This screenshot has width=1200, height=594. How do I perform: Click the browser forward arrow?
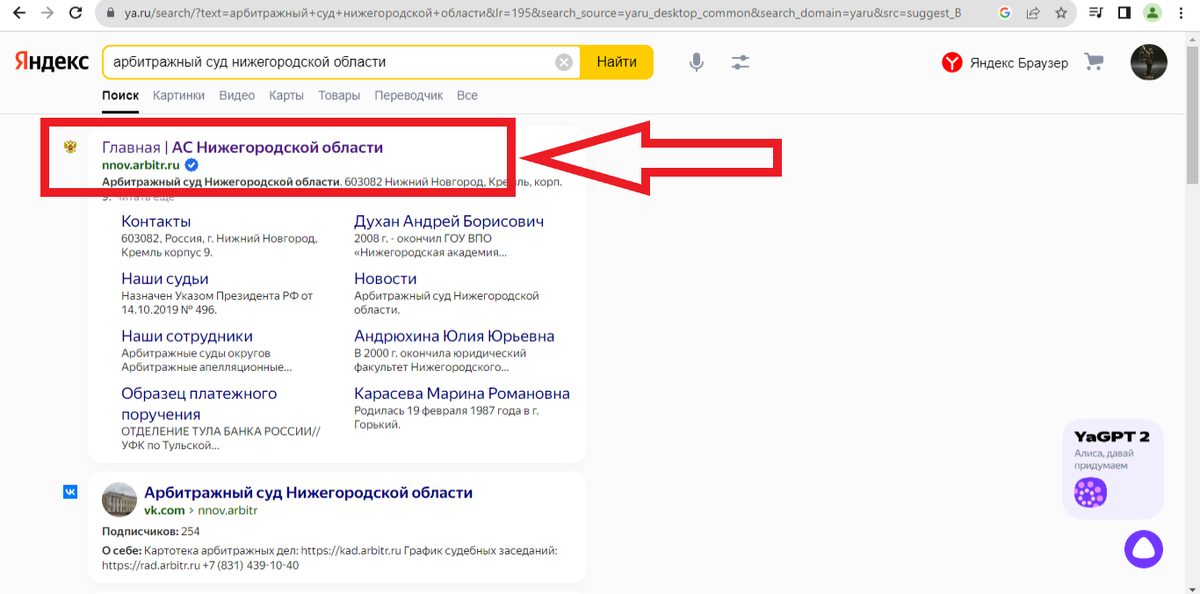(x=47, y=14)
